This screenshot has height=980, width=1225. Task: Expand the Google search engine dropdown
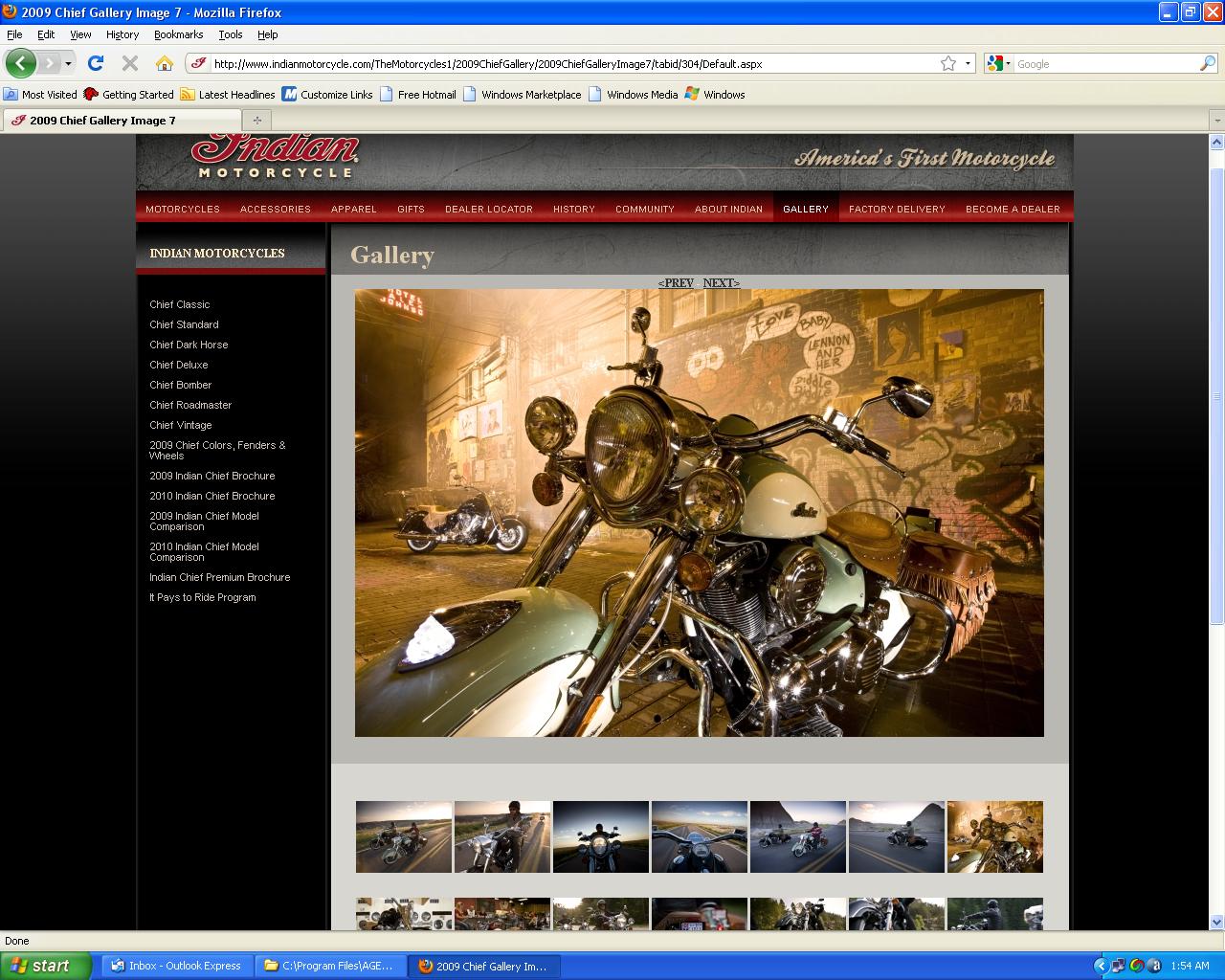point(999,63)
